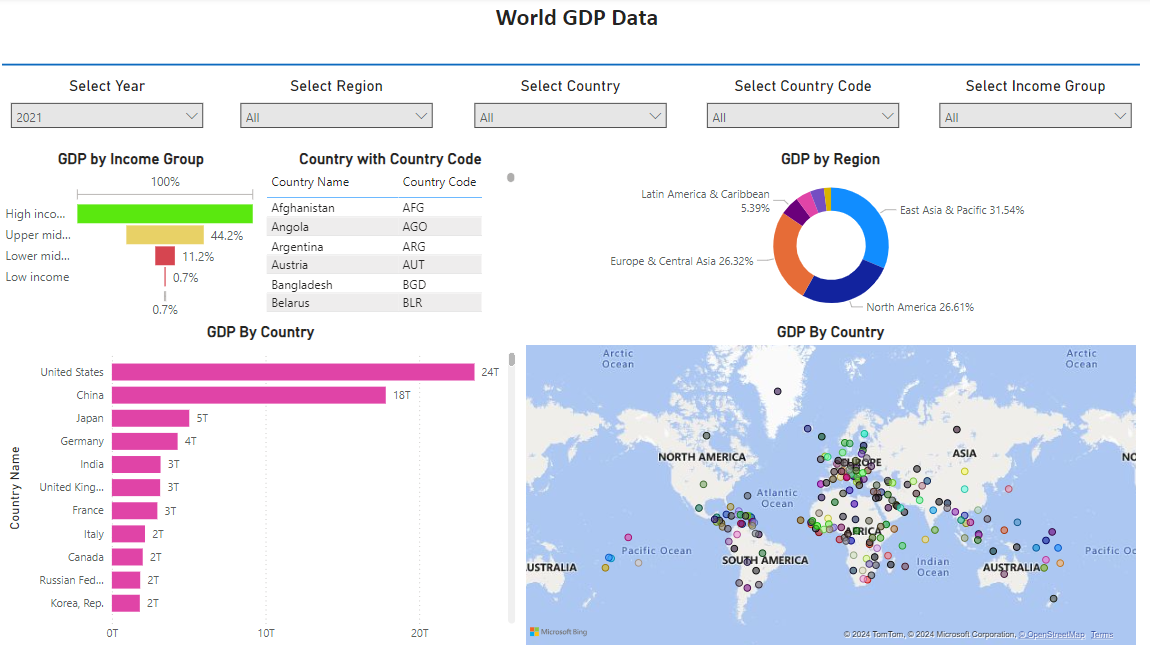Select the Bangladesh table row

click(374, 285)
